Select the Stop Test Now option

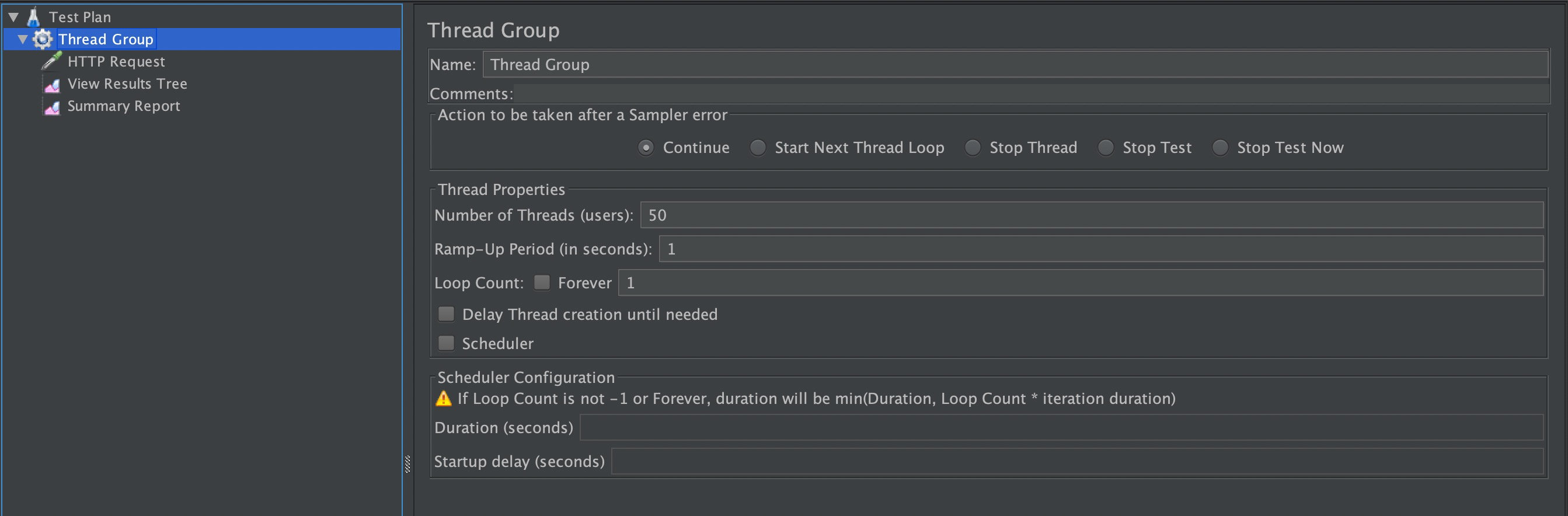(x=1221, y=148)
